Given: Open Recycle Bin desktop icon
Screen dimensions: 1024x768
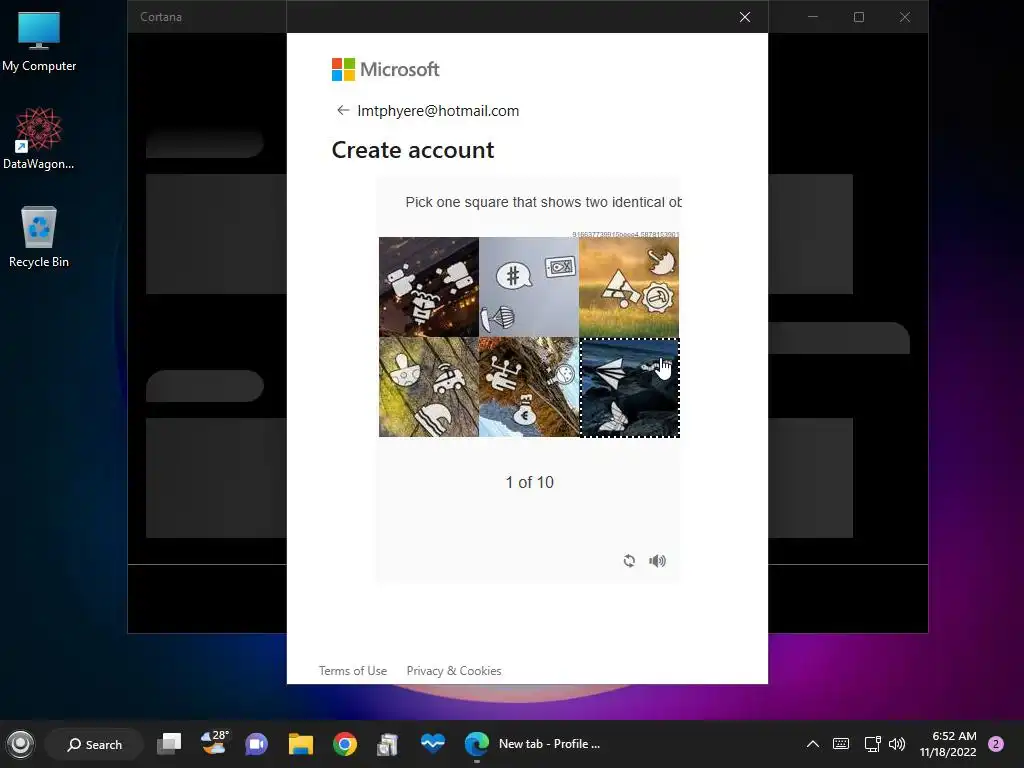Looking at the screenshot, I should [39, 236].
